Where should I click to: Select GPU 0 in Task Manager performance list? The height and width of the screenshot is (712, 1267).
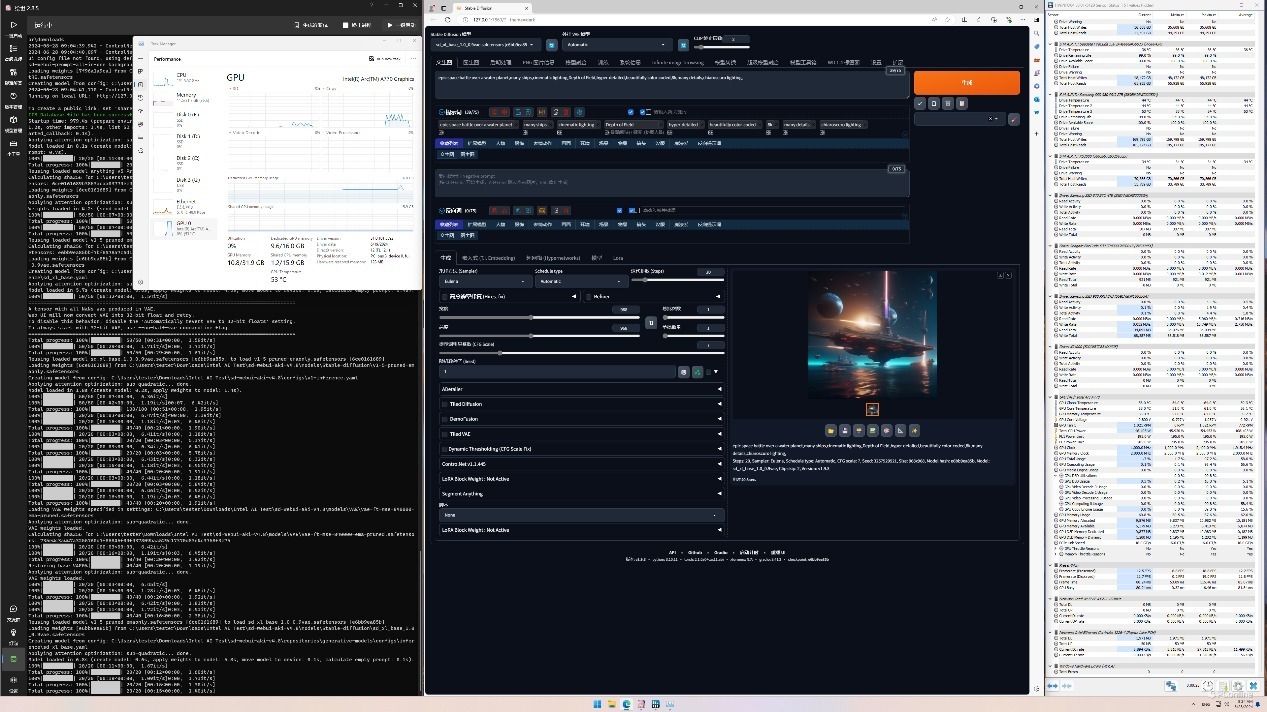click(183, 229)
